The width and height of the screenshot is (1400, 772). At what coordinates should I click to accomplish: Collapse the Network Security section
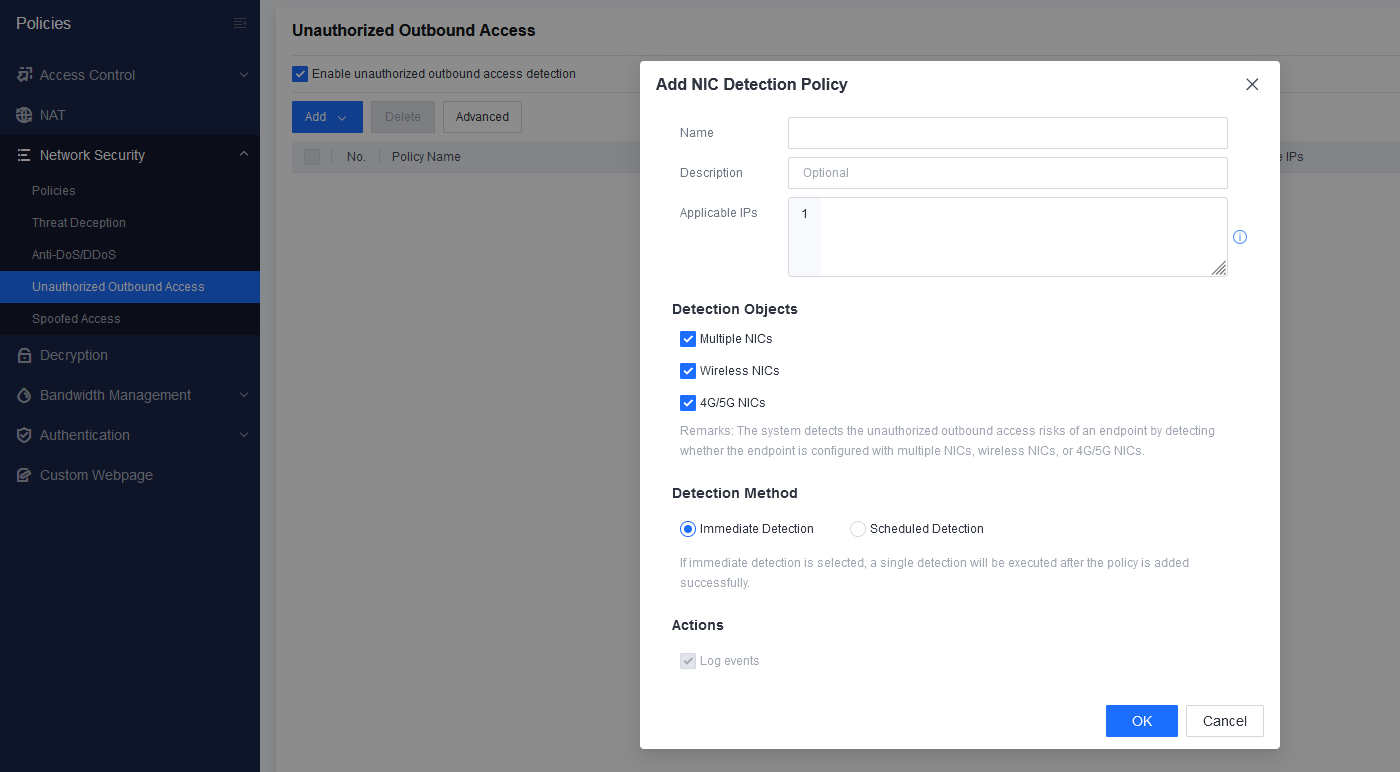244,155
